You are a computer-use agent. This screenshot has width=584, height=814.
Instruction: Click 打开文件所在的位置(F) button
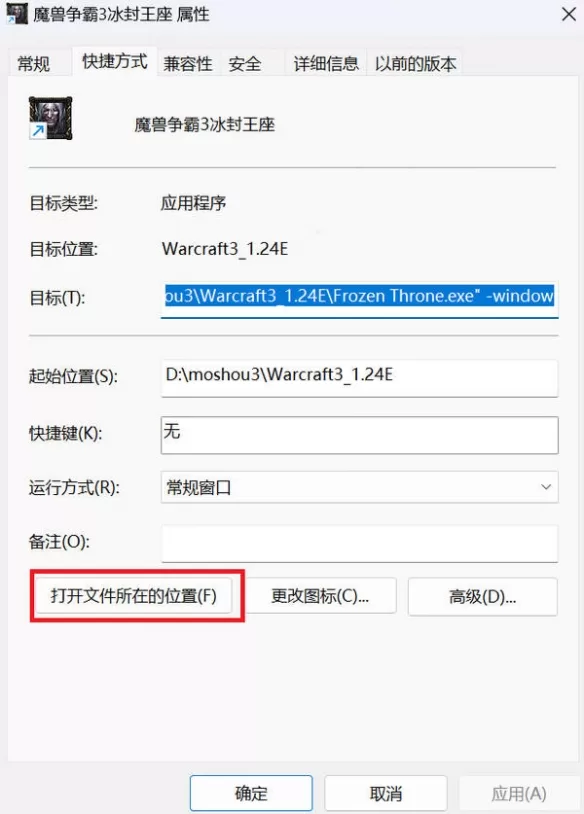(133, 595)
